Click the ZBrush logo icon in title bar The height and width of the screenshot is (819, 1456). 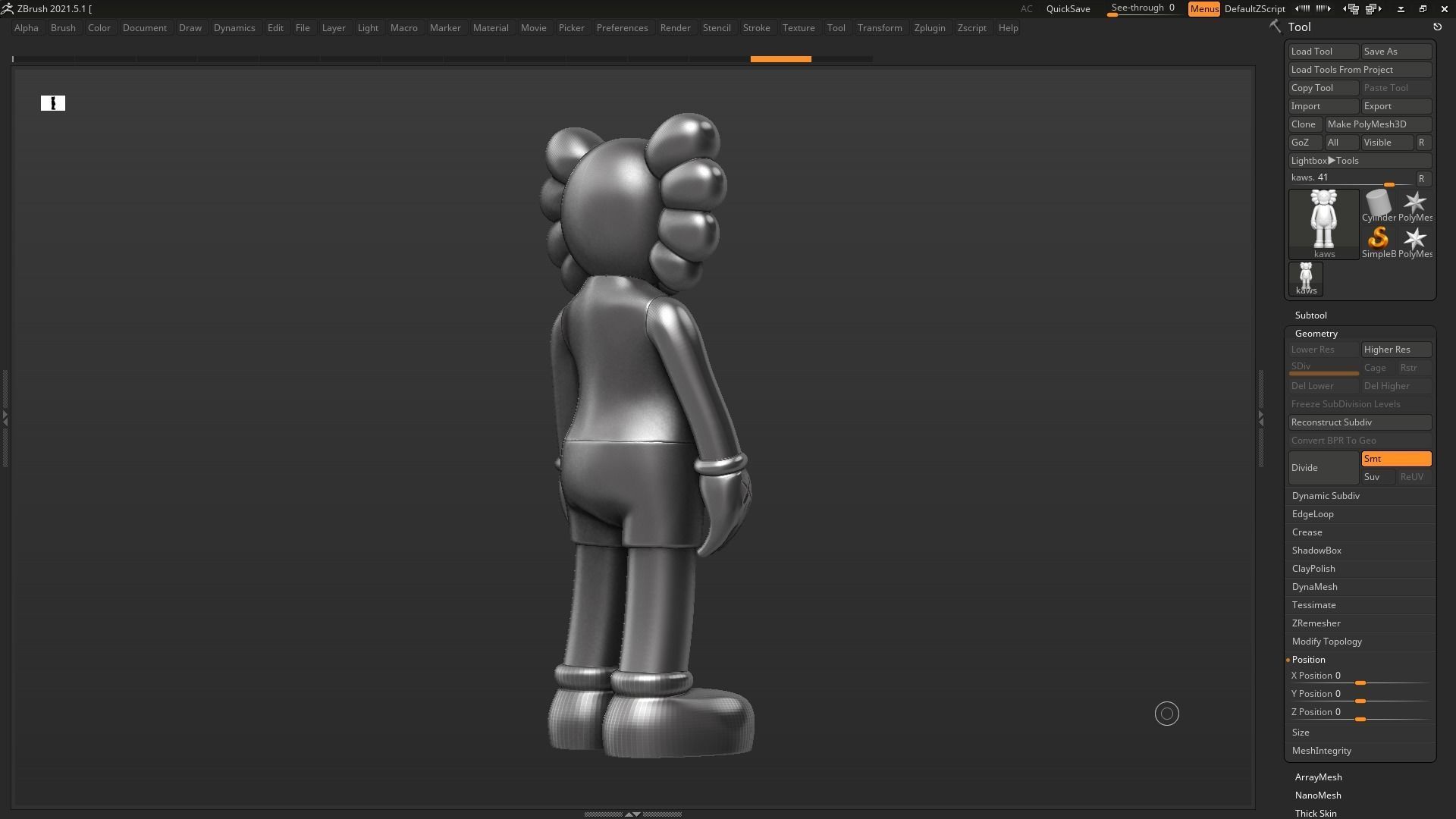click(7, 8)
